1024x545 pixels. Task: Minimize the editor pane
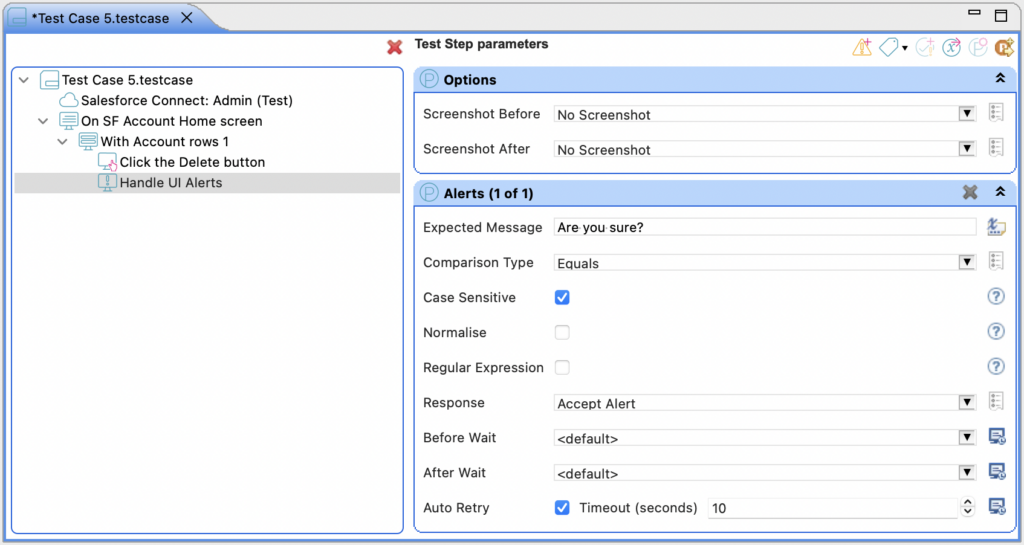[974, 12]
